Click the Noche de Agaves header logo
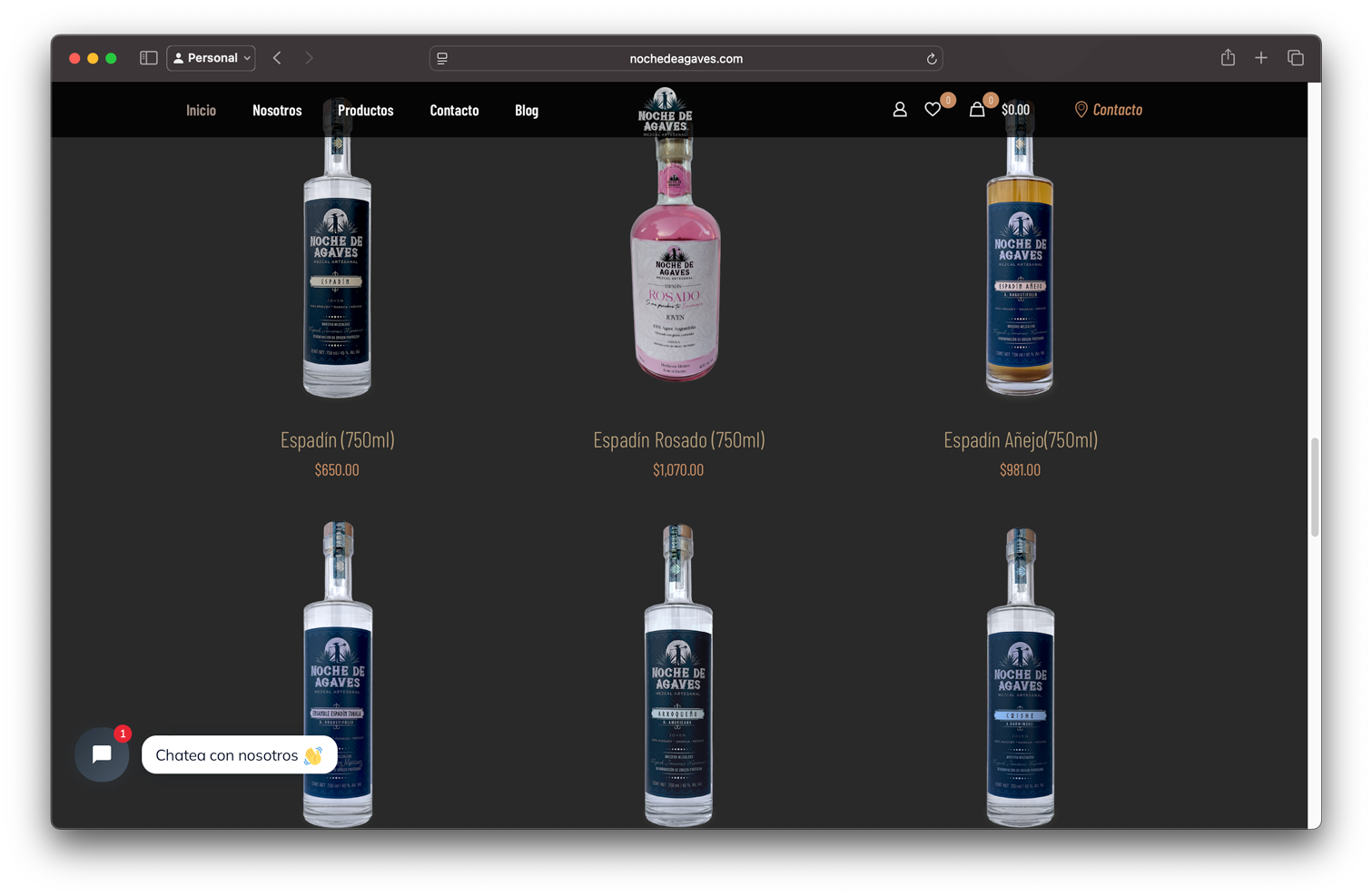 (x=665, y=112)
